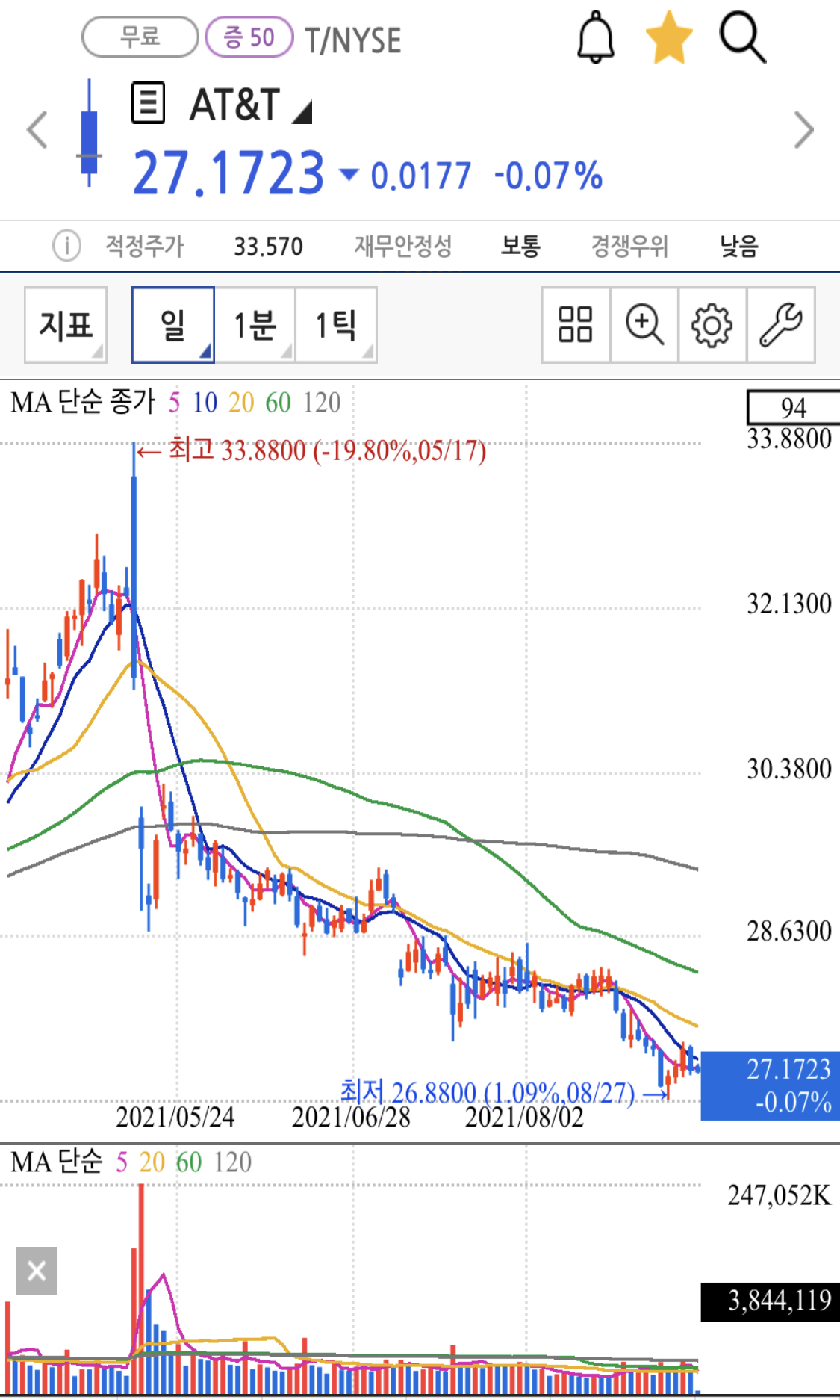840x1400 pixels.
Task: Tap the 낮음 competitive rating
Action: pyautogui.click(x=739, y=245)
